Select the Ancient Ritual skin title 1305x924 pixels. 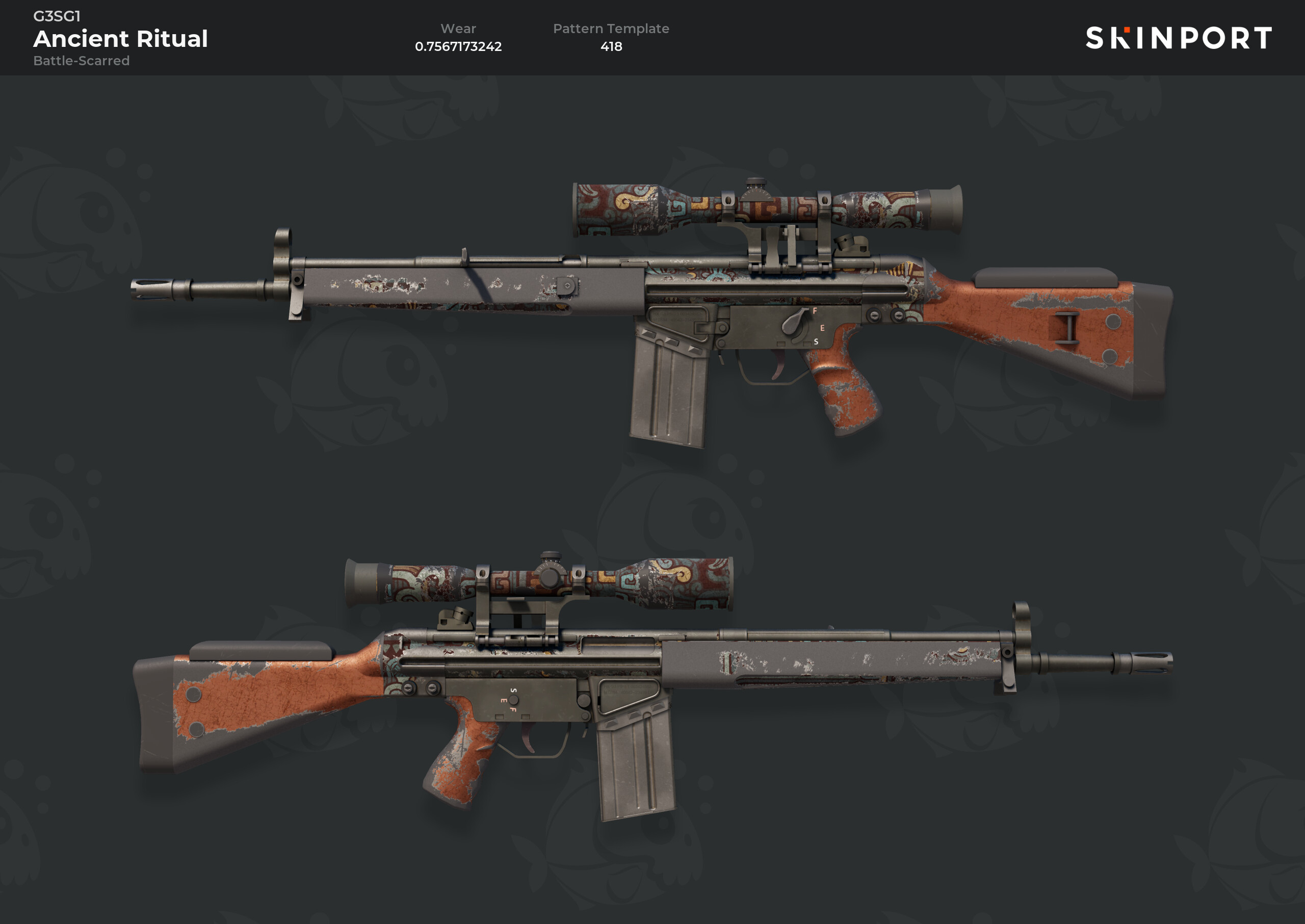pyautogui.click(x=121, y=39)
